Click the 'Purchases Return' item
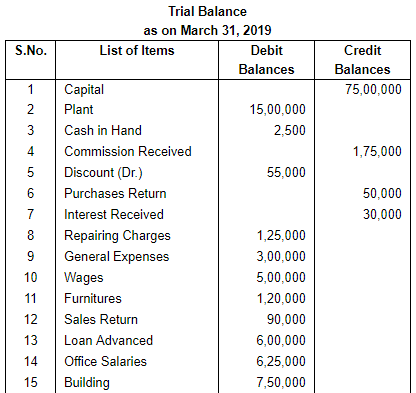The image size is (416, 393). point(115,193)
